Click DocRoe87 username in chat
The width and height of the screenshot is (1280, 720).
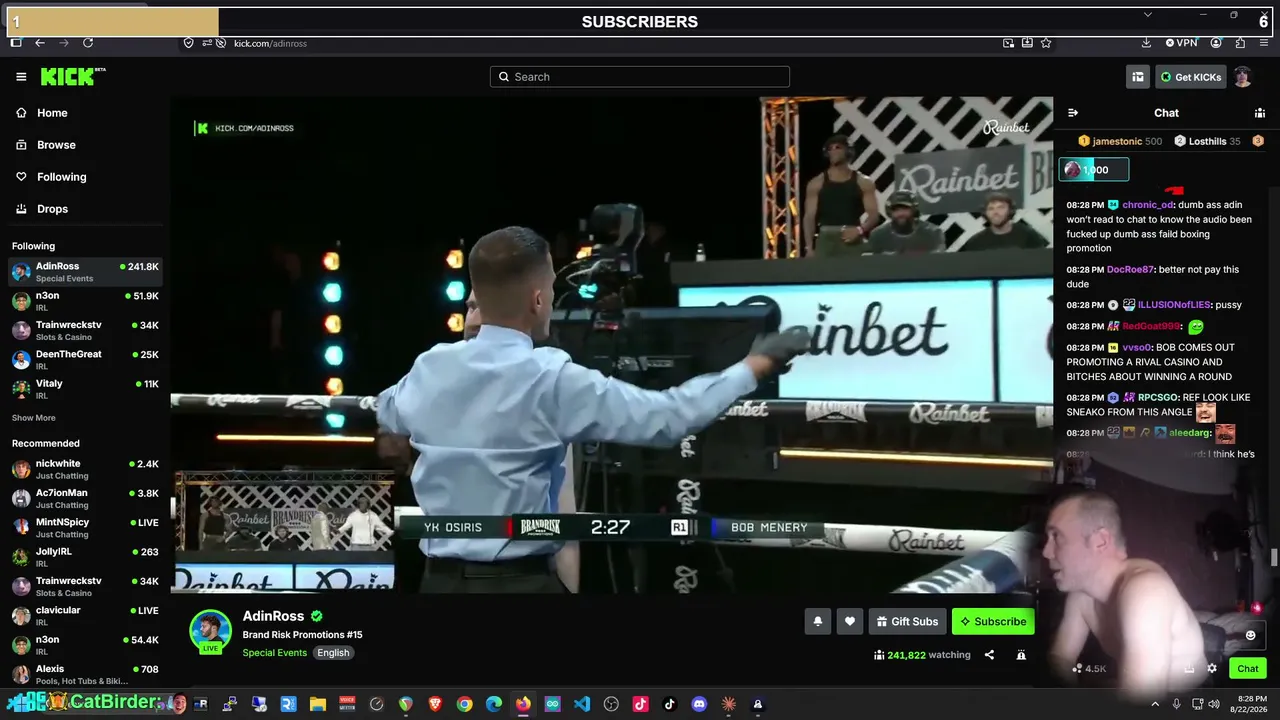coord(1130,270)
